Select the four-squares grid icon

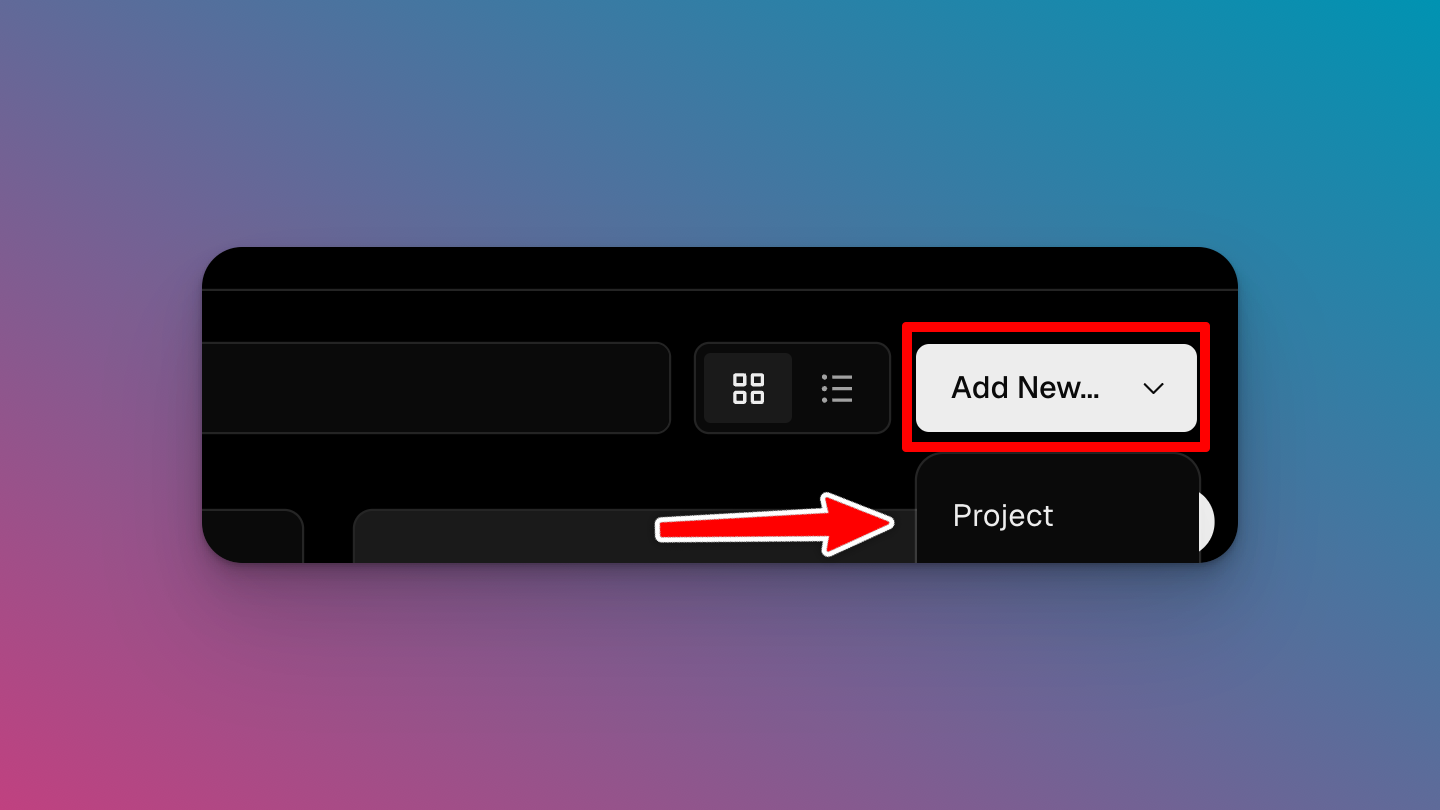tap(748, 388)
